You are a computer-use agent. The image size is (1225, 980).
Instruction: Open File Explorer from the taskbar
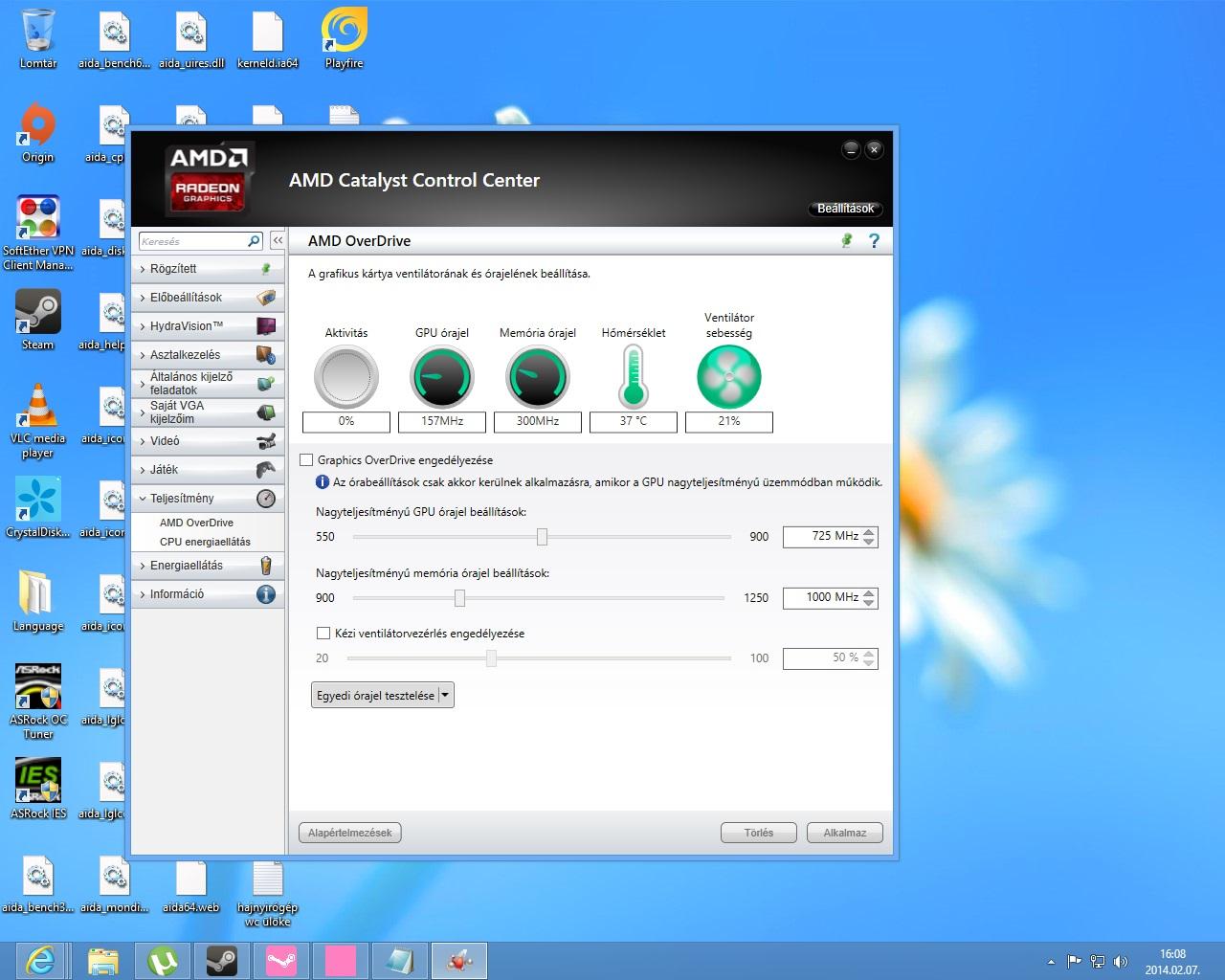coord(103,960)
